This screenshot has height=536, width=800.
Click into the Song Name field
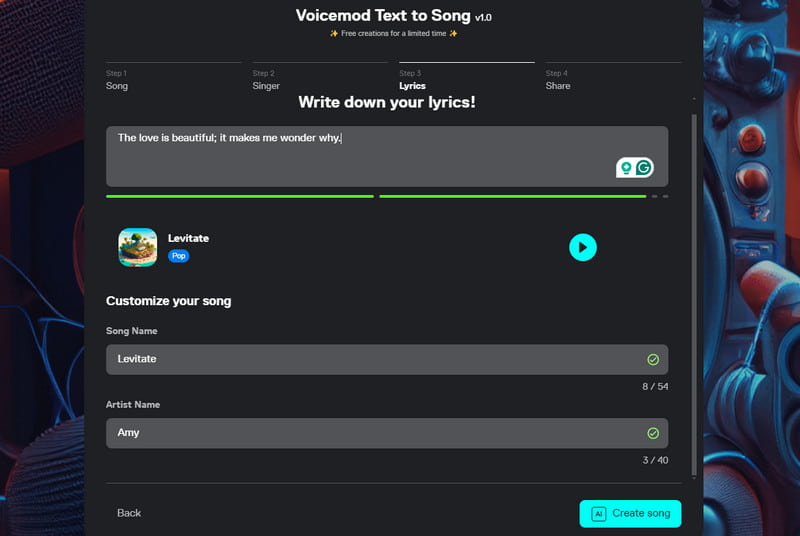coord(370,359)
